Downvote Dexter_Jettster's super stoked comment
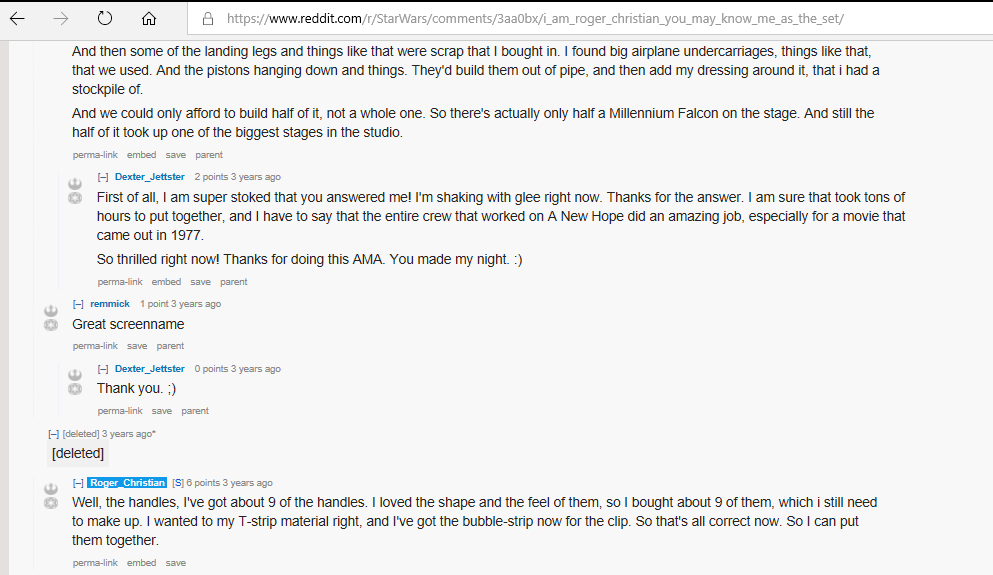Screen dimensions: 993x575 click(75, 198)
